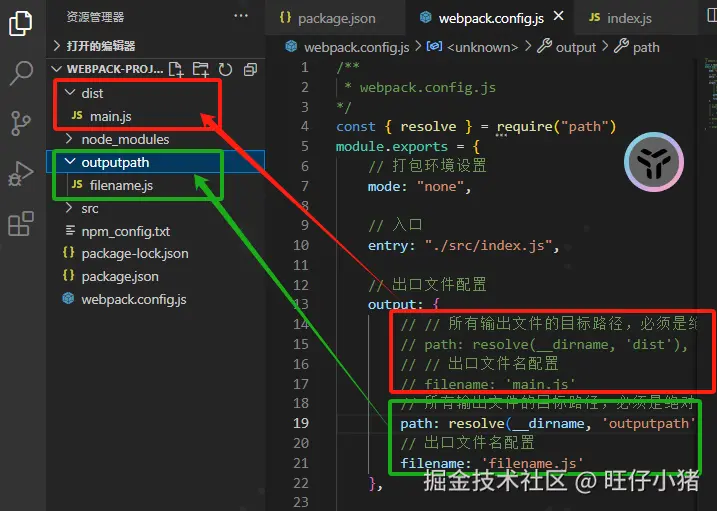Open the Source Control view

click(x=21, y=123)
